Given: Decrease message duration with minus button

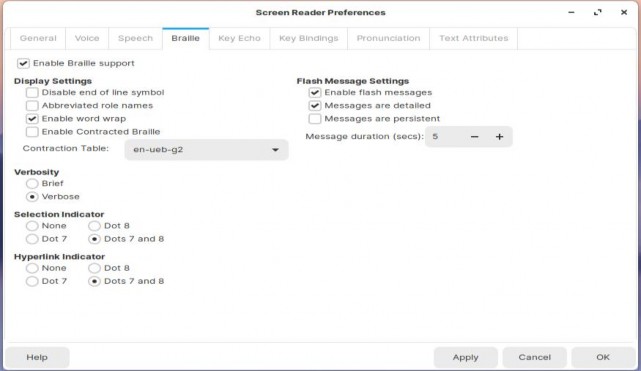Looking at the screenshot, I should 474,137.
